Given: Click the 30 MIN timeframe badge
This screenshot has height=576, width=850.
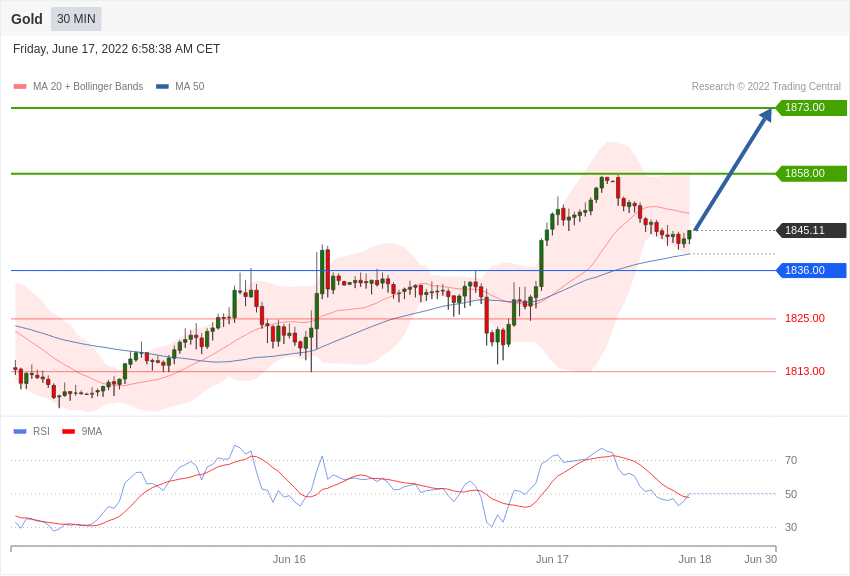Looking at the screenshot, I should tap(76, 19).
